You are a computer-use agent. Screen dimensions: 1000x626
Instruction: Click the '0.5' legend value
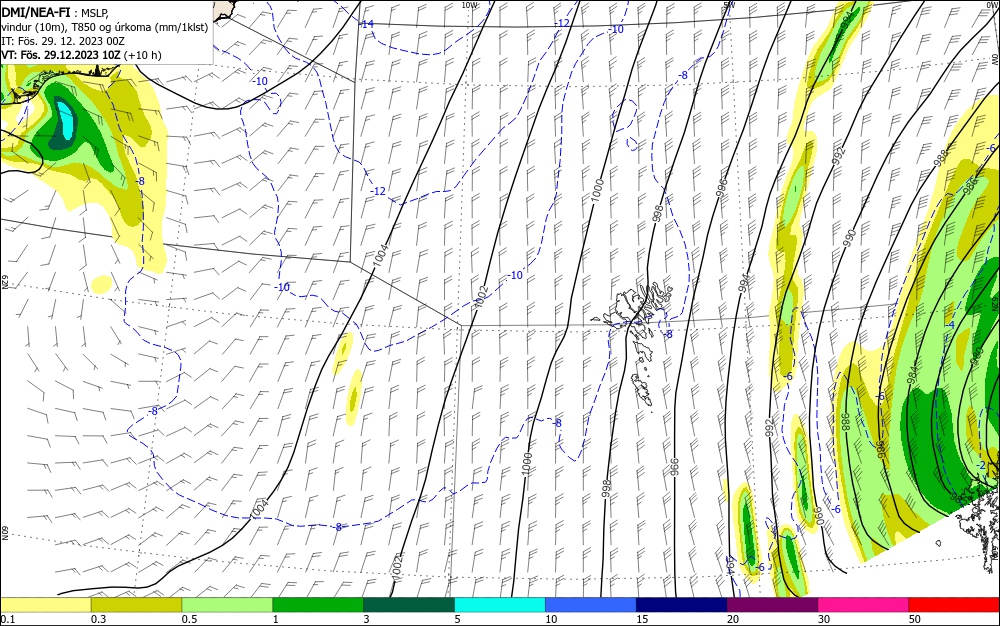coord(189,619)
